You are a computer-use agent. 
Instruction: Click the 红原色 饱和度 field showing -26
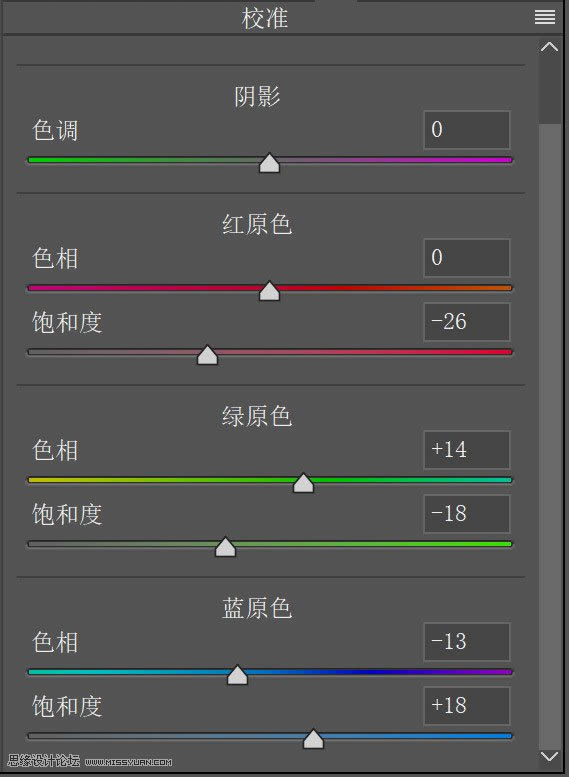(x=466, y=322)
